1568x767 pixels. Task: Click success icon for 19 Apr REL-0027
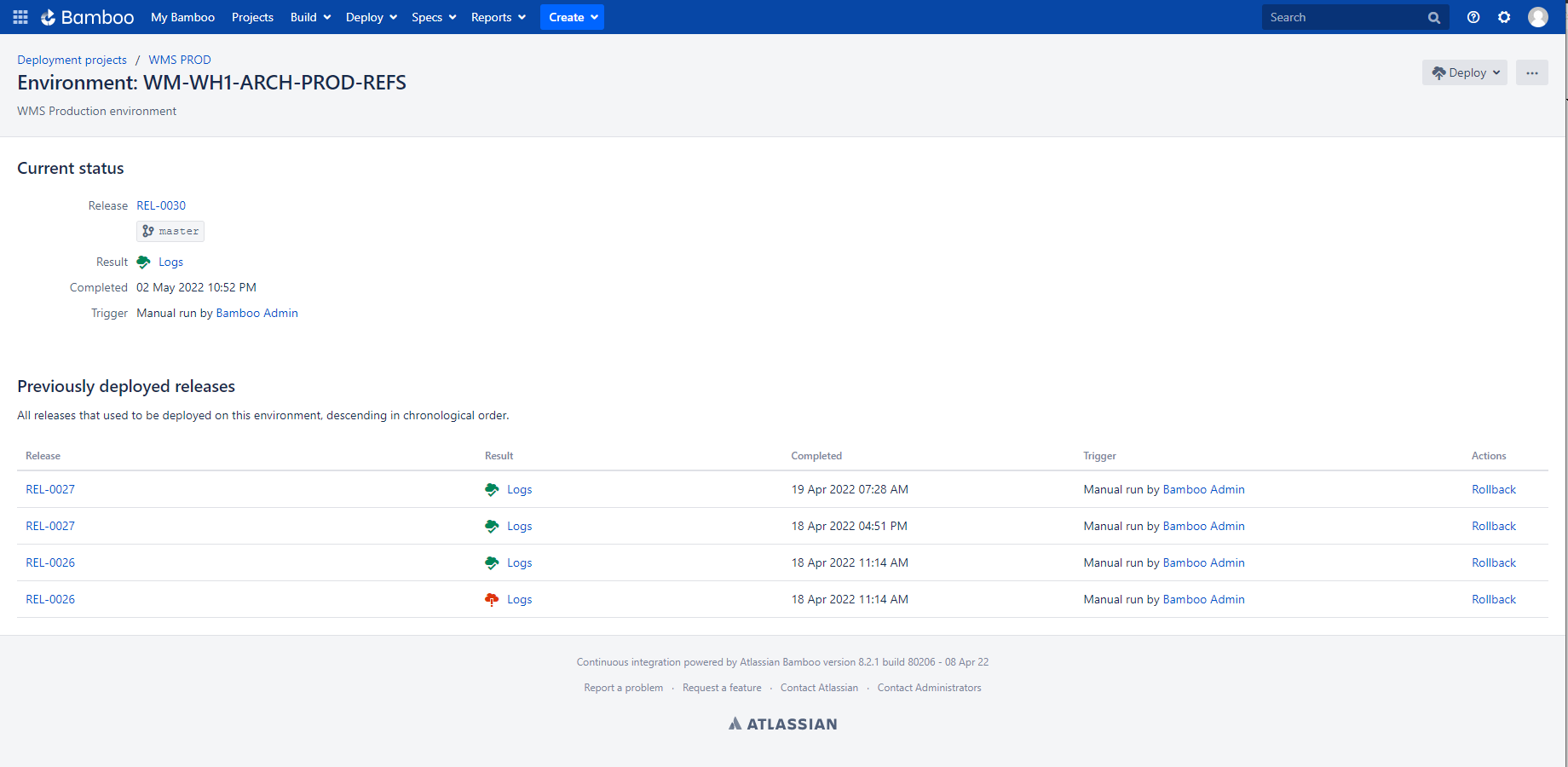492,489
